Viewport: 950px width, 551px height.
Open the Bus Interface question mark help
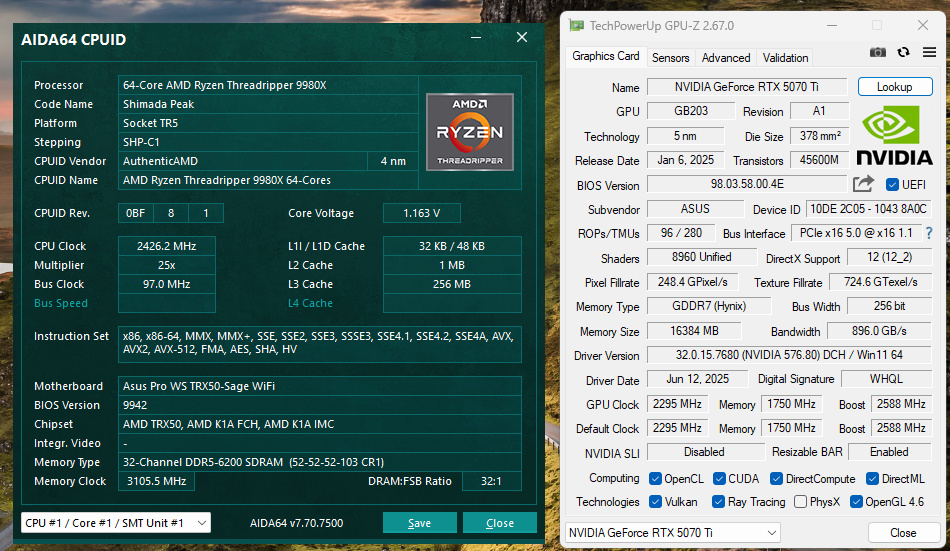[x=929, y=233]
